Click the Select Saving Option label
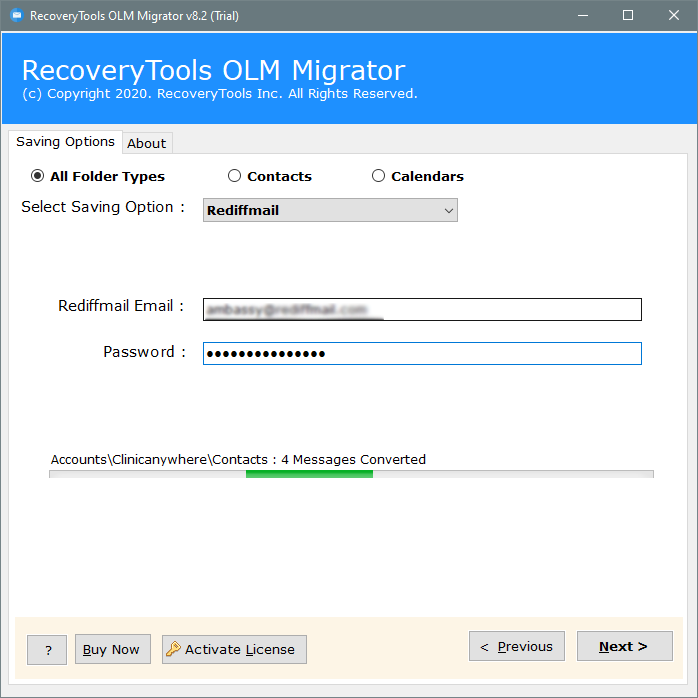The image size is (698, 698). (x=103, y=207)
